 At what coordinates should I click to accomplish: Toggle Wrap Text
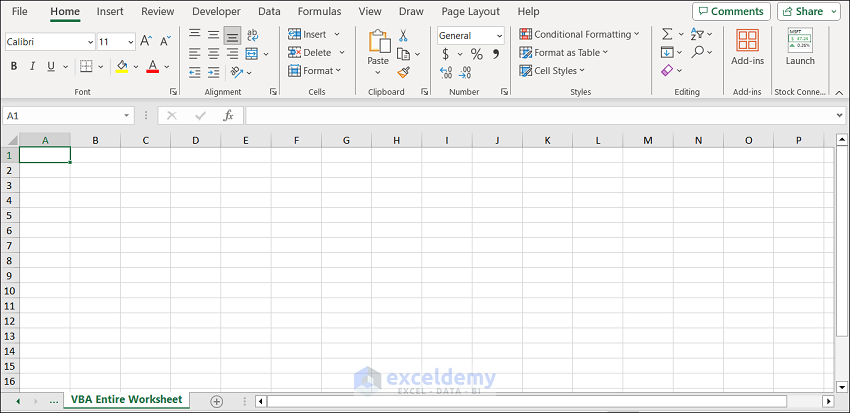pos(253,35)
